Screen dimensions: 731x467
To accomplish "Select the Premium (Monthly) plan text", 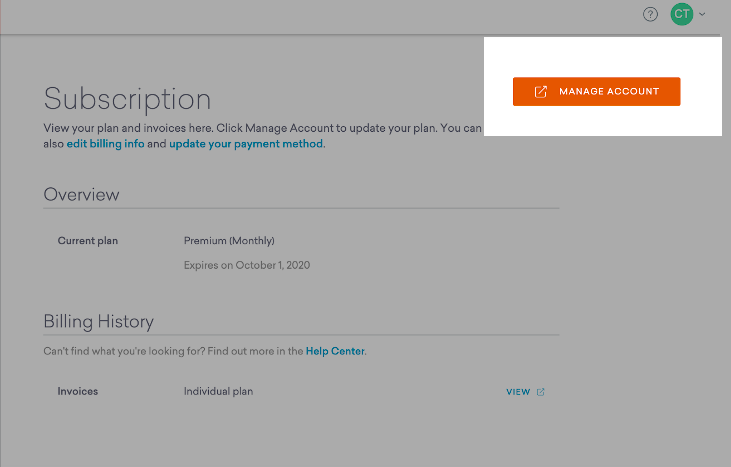I will pos(229,241).
